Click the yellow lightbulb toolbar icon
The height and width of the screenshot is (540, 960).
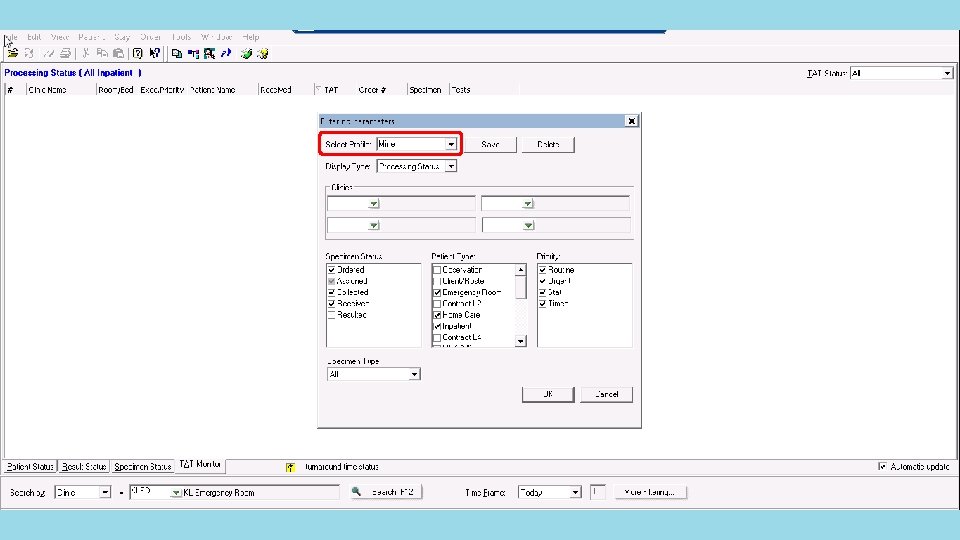click(263, 53)
